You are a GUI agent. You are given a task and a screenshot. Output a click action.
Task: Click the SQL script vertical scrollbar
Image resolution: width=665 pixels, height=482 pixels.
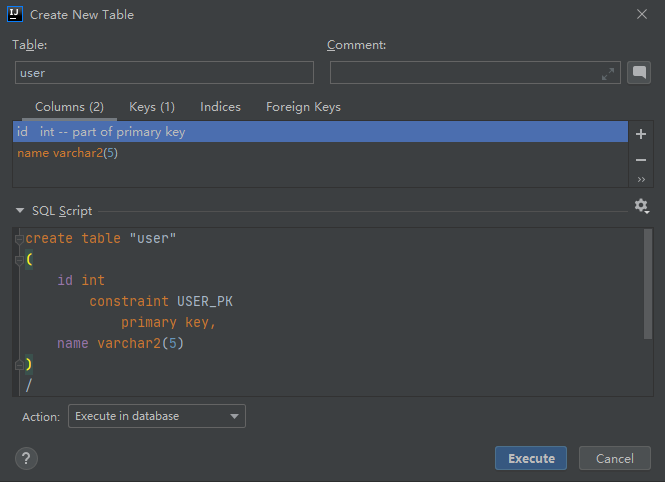tap(648, 285)
